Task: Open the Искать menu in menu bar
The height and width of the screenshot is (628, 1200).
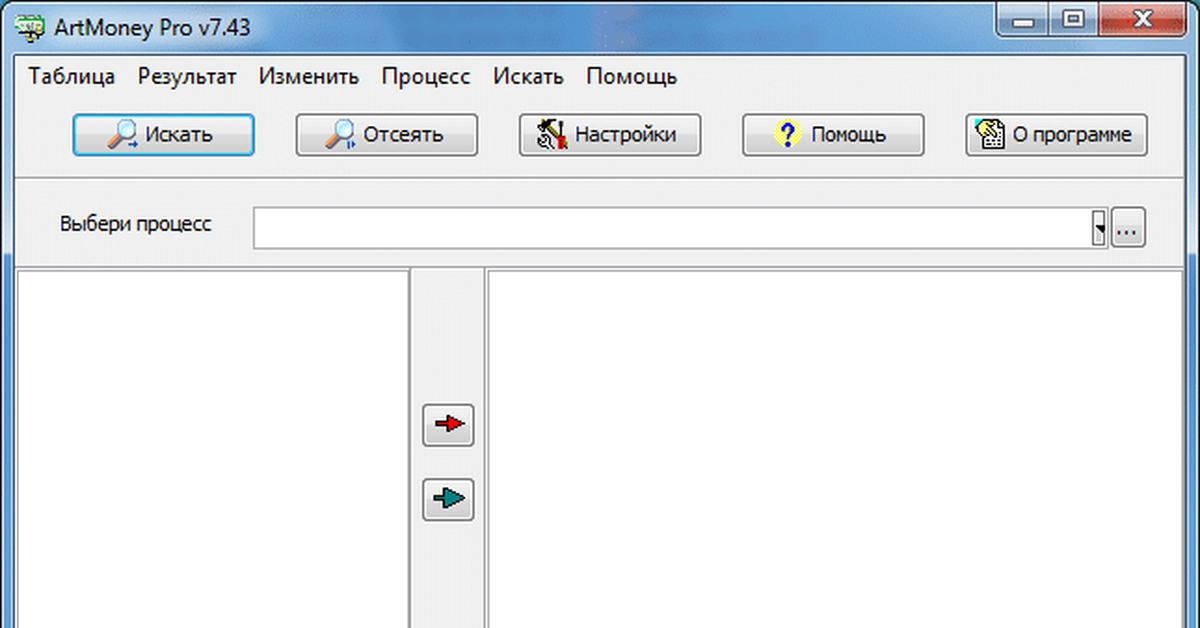Action: click(528, 77)
